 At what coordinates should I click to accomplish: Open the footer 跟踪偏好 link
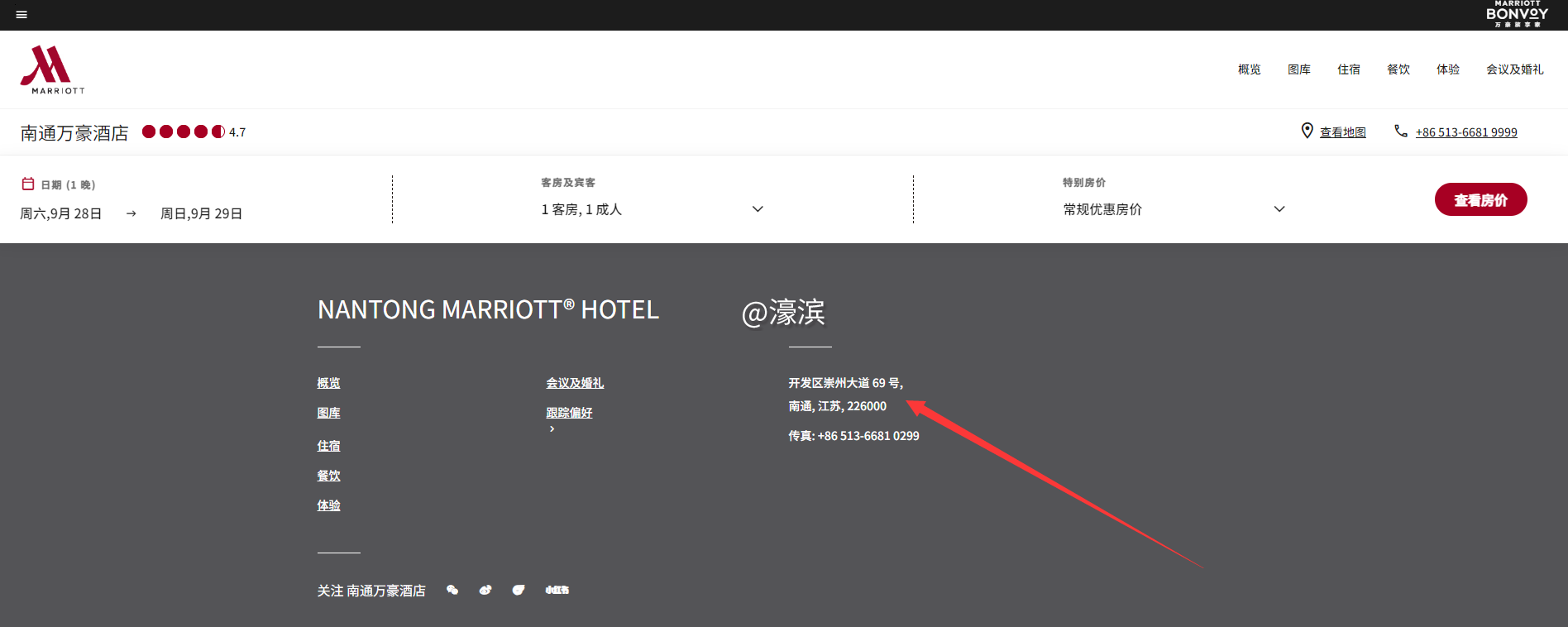569,413
